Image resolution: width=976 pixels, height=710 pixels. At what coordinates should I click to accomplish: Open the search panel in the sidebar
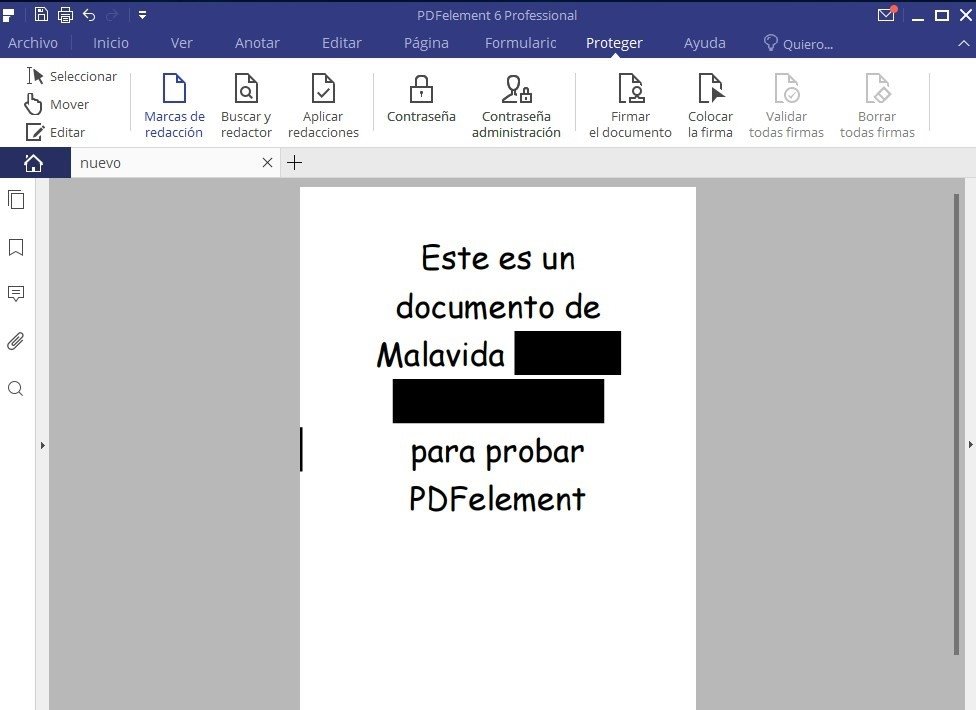[x=16, y=389]
